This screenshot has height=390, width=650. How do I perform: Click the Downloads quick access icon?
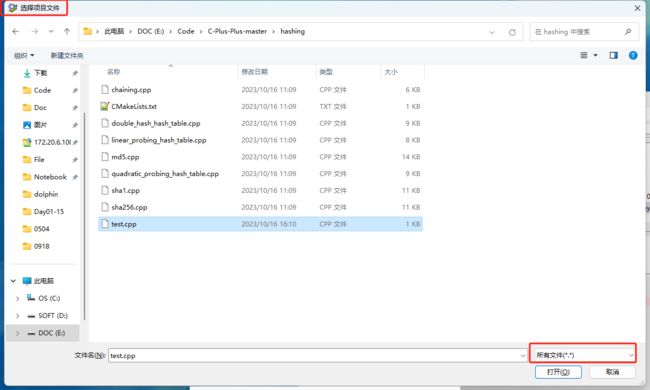[x=27, y=73]
